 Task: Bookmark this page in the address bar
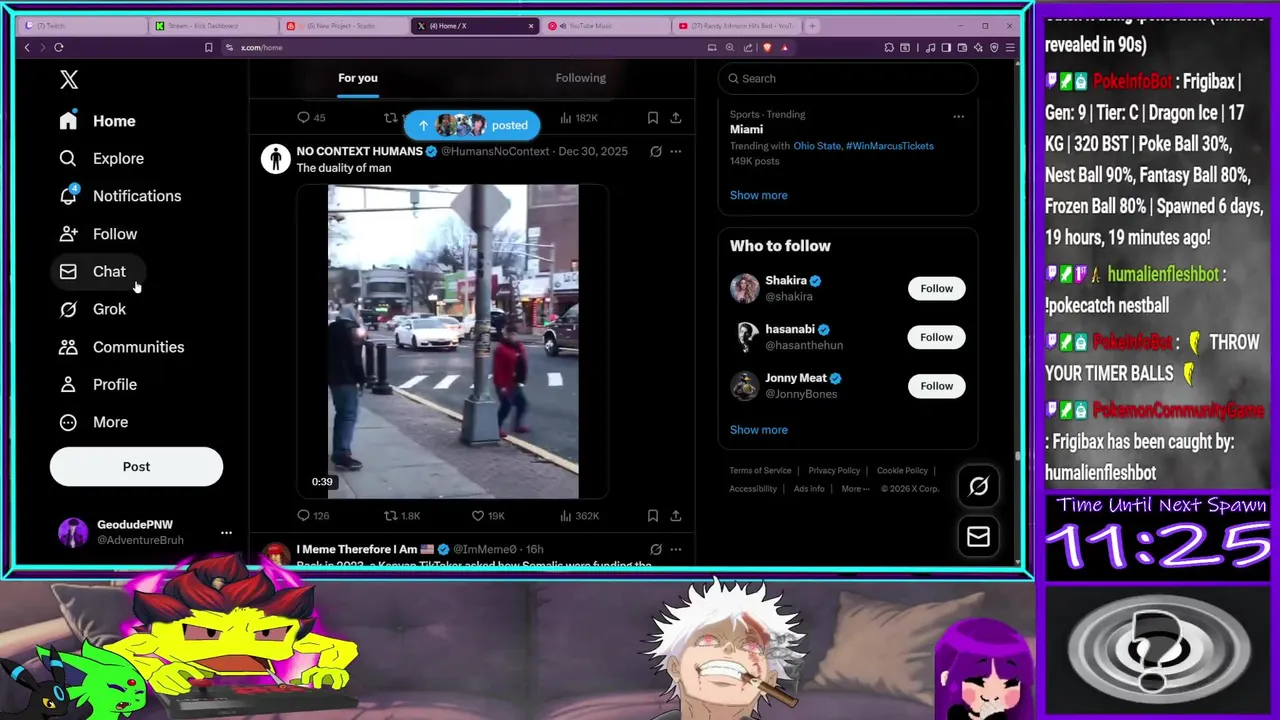tap(208, 47)
